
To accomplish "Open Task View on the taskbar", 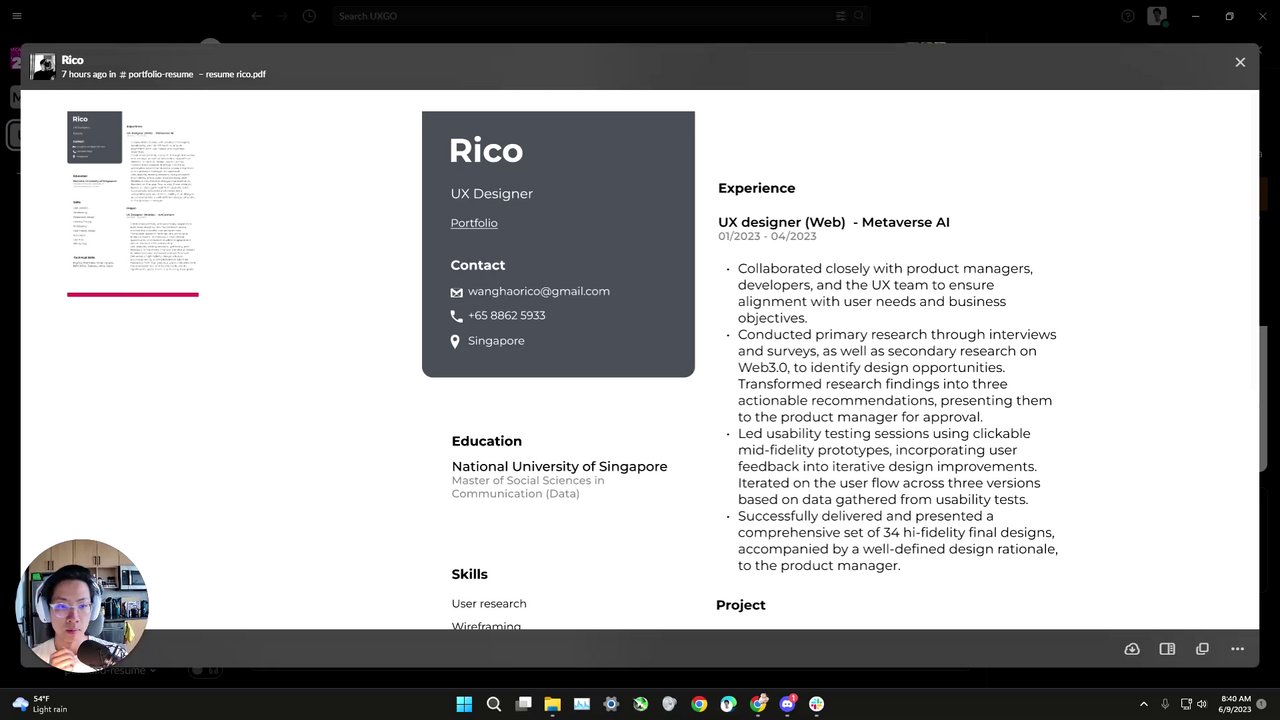I will (523, 704).
